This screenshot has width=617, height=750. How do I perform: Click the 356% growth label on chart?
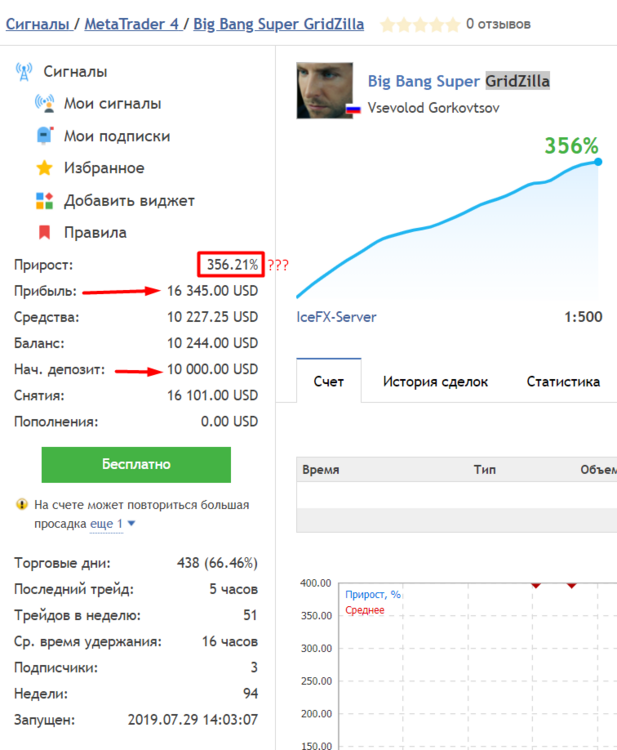tap(572, 145)
